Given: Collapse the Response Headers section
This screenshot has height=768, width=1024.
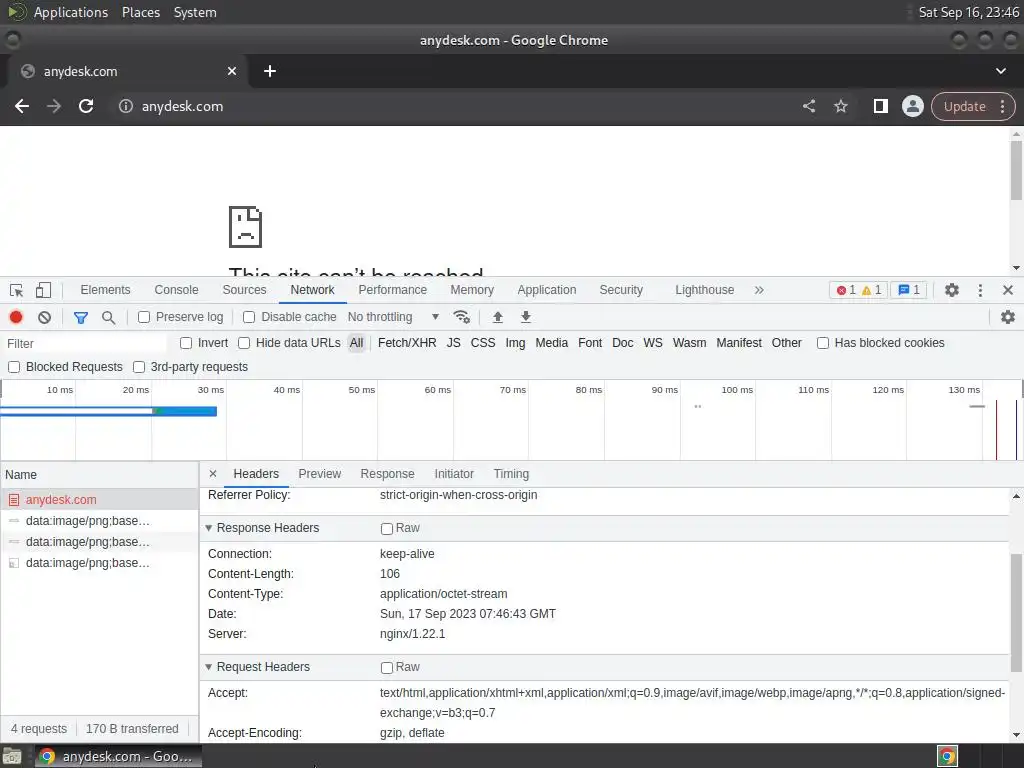Looking at the screenshot, I should [209, 528].
